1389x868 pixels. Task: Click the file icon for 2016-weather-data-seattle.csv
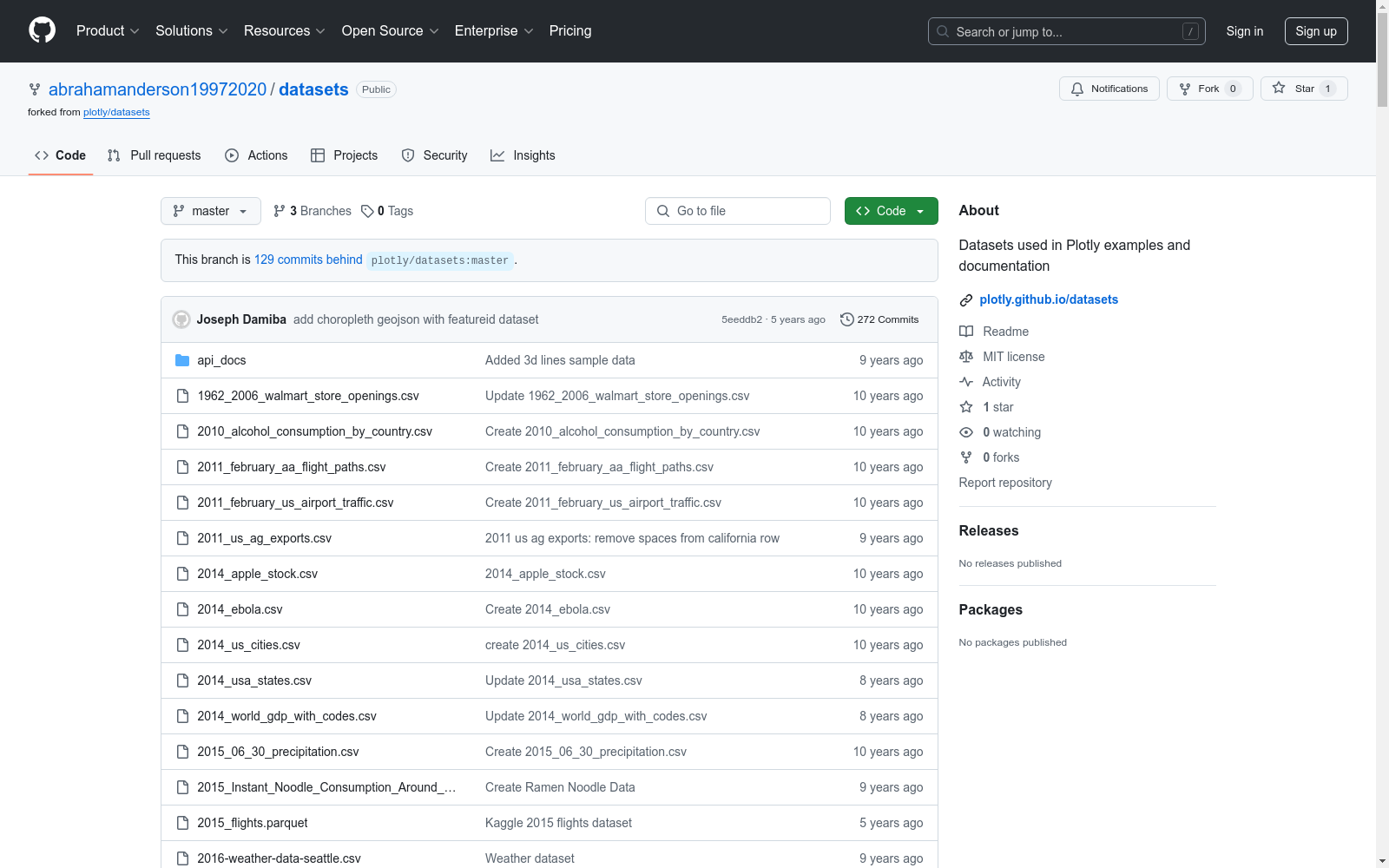point(182,858)
